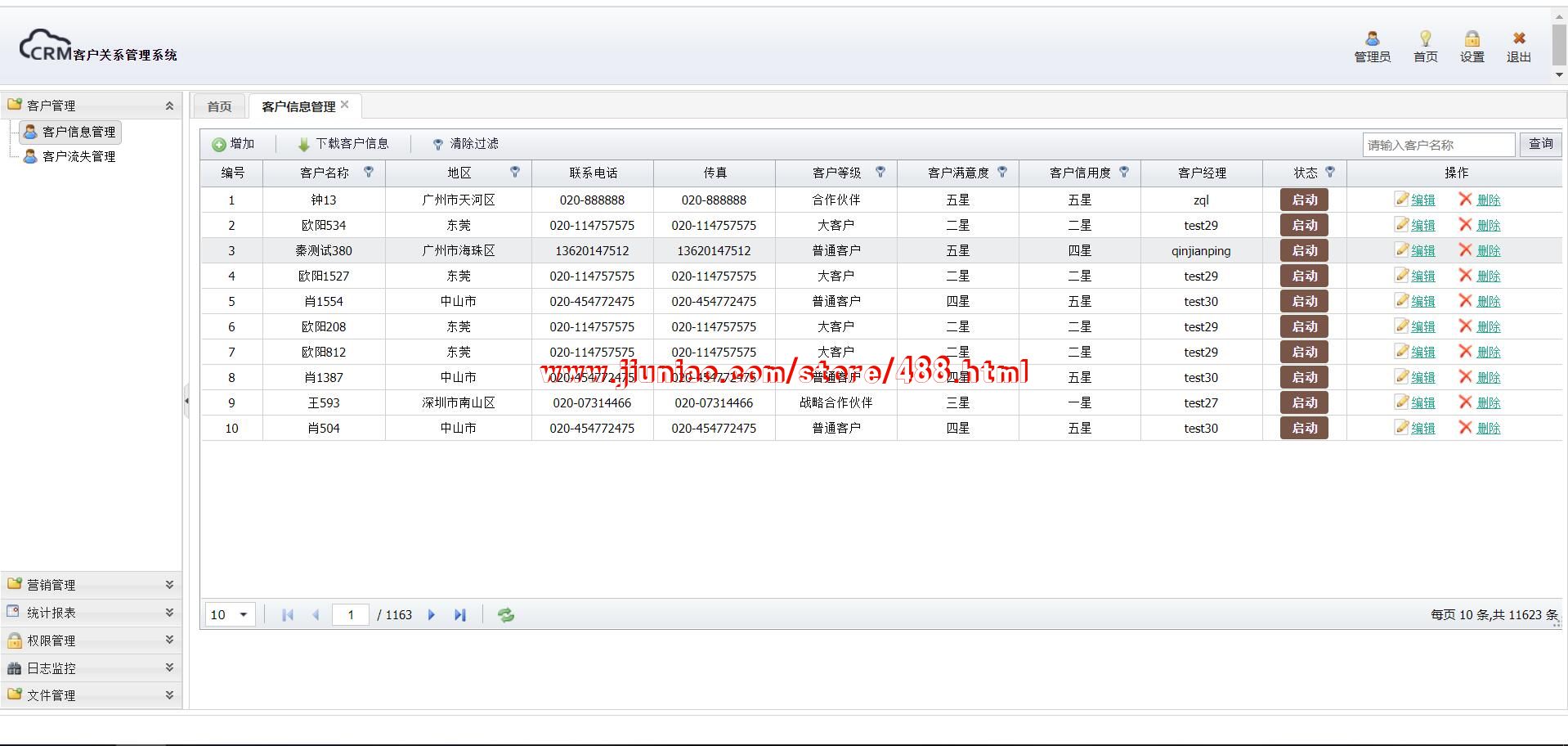Click the filter icon on 客户名称 column
1568x746 pixels.
369,172
